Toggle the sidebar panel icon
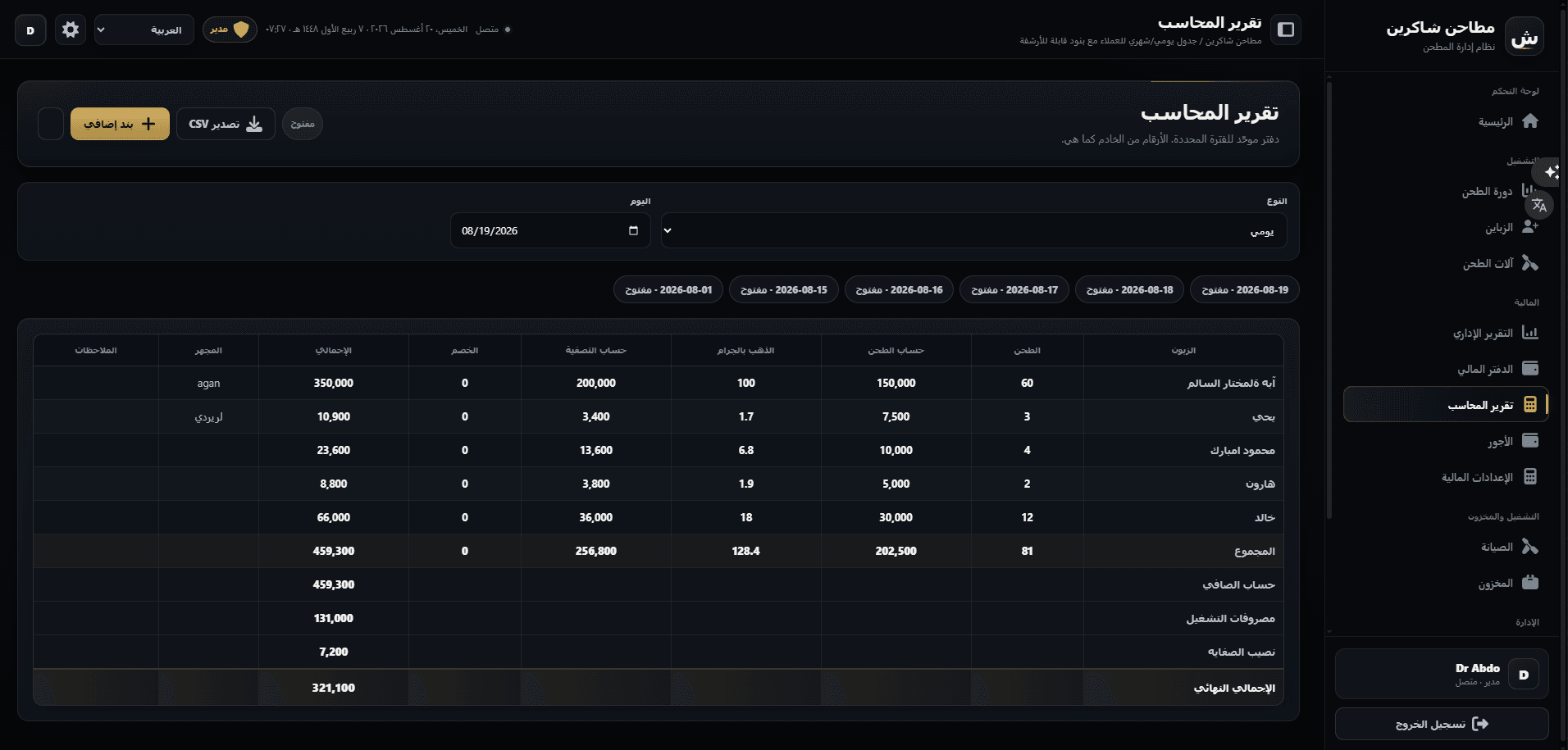 pos(1286,30)
